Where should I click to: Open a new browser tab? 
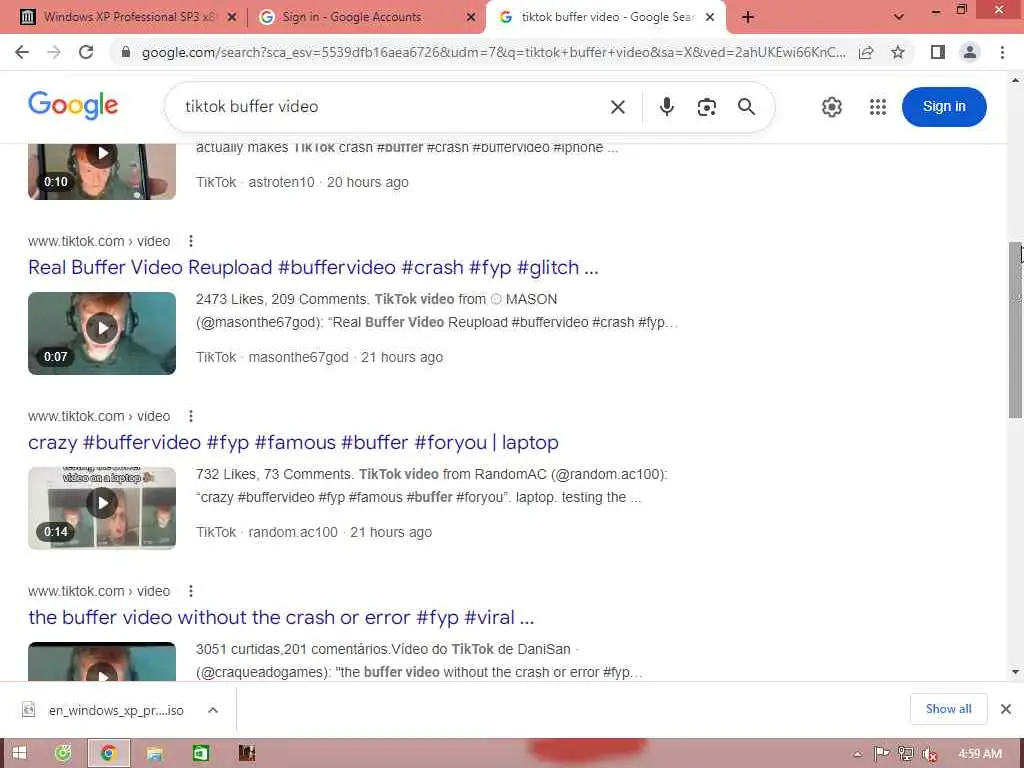[x=748, y=17]
